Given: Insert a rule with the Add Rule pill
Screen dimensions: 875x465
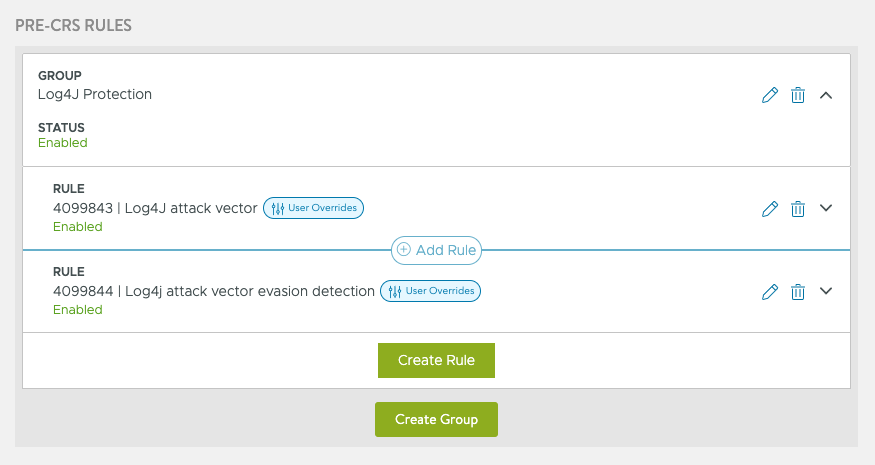Looking at the screenshot, I should point(436,250).
